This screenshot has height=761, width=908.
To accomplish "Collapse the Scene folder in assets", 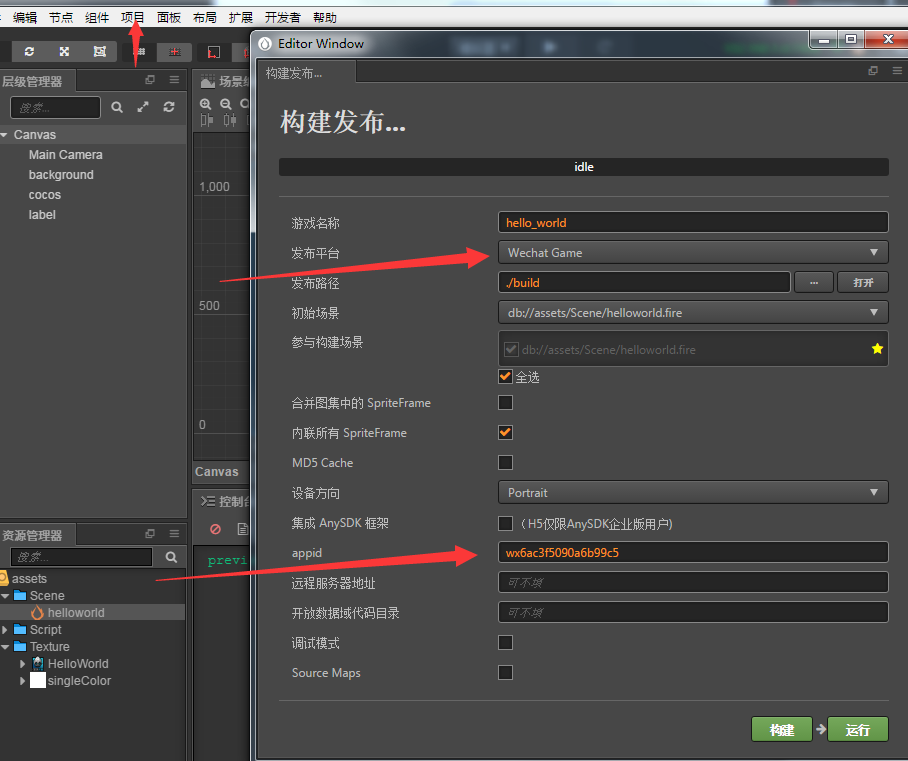I will [x=5, y=596].
